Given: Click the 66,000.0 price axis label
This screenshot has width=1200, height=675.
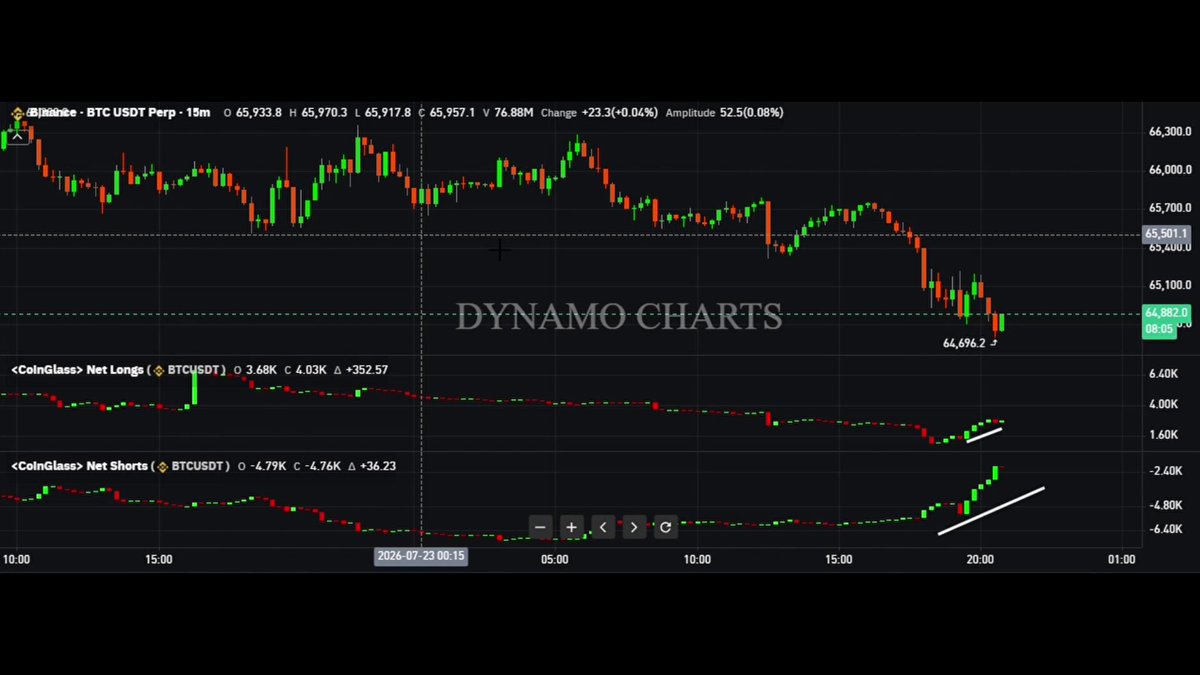Looking at the screenshot, I should [x=1170, y=170].
